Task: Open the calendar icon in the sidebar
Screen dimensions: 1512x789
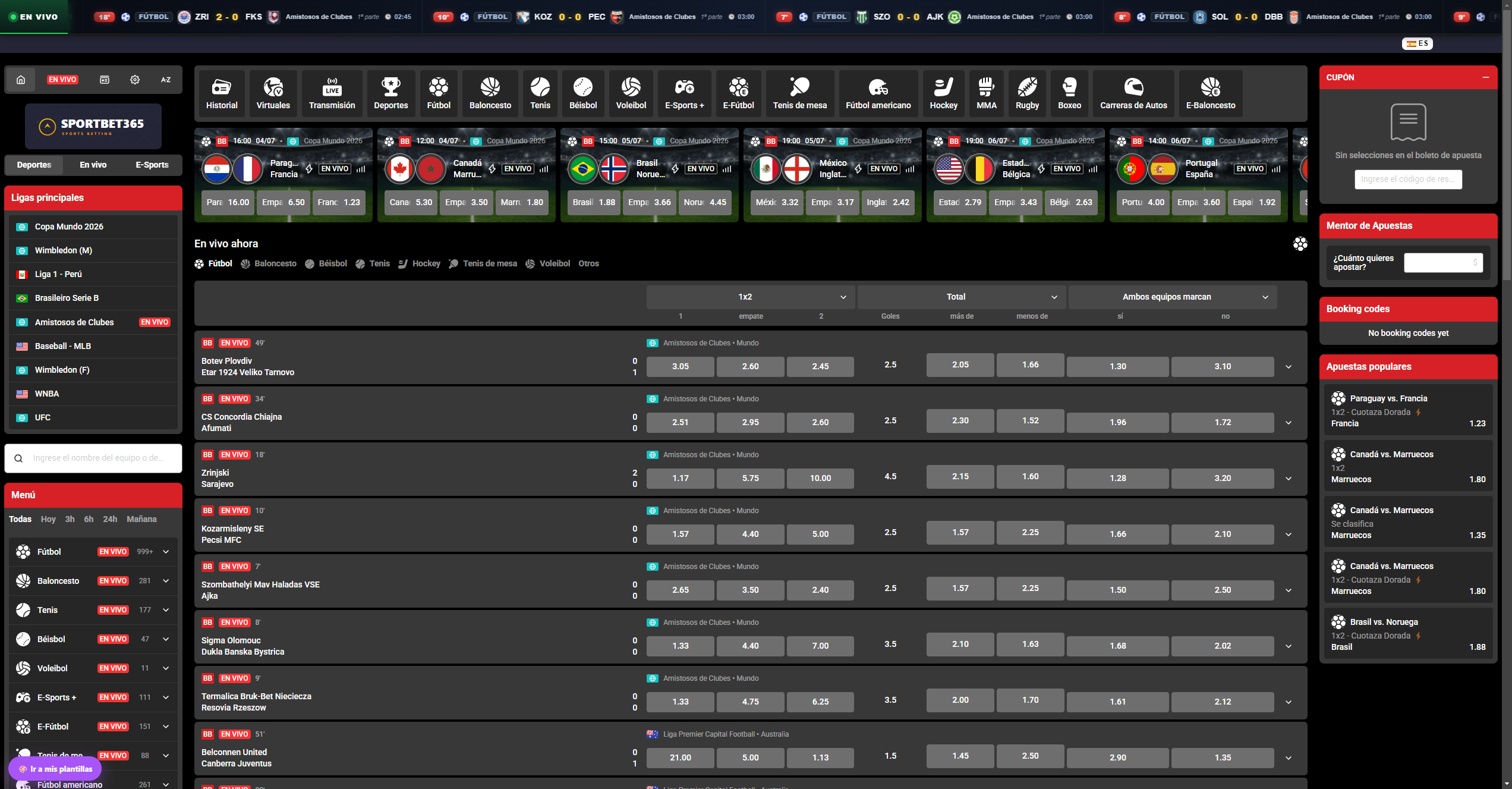Action: tap(105, 80)
